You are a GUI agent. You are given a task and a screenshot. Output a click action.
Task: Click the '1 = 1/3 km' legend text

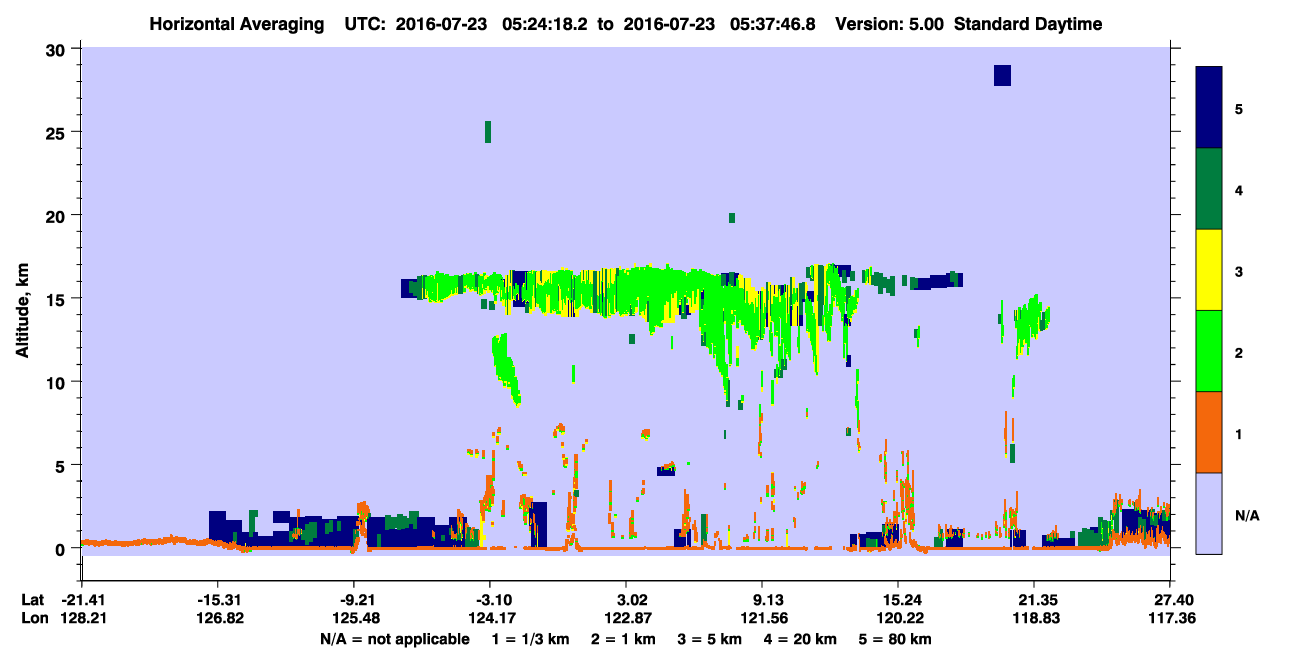528,639
